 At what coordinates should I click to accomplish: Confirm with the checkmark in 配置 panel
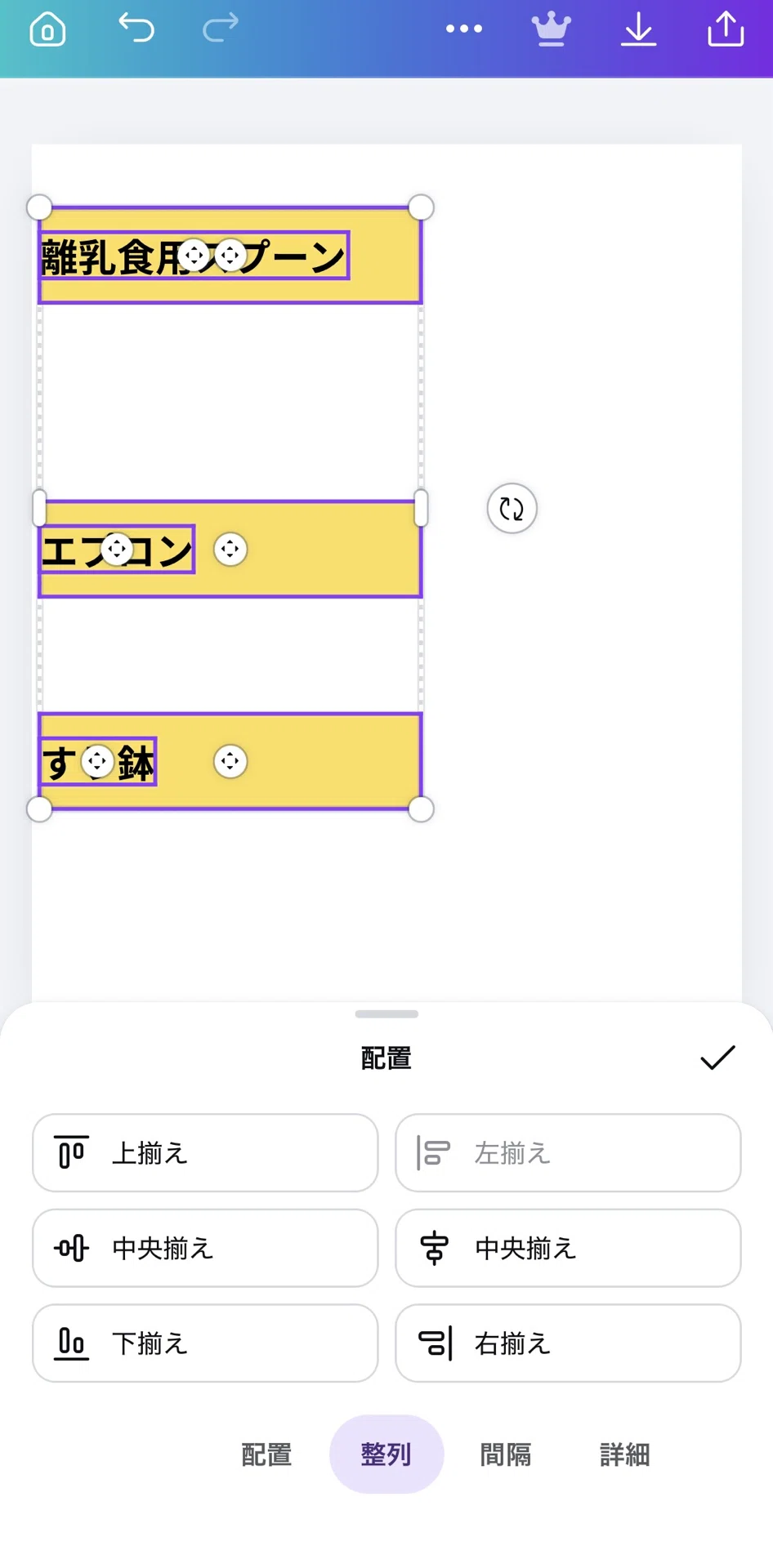click(x=717, y=1058)
